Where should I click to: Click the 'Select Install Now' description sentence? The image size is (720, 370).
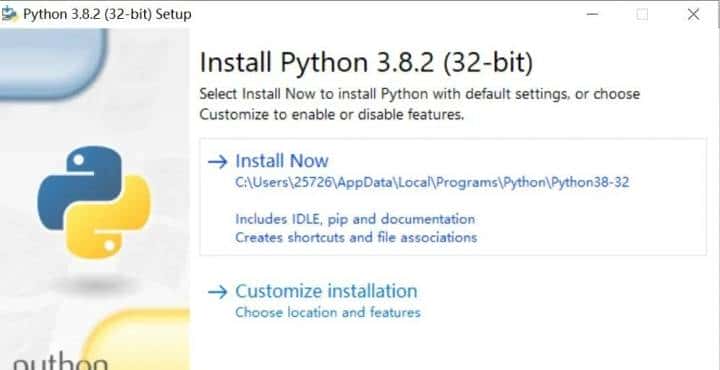click(420, 104)
